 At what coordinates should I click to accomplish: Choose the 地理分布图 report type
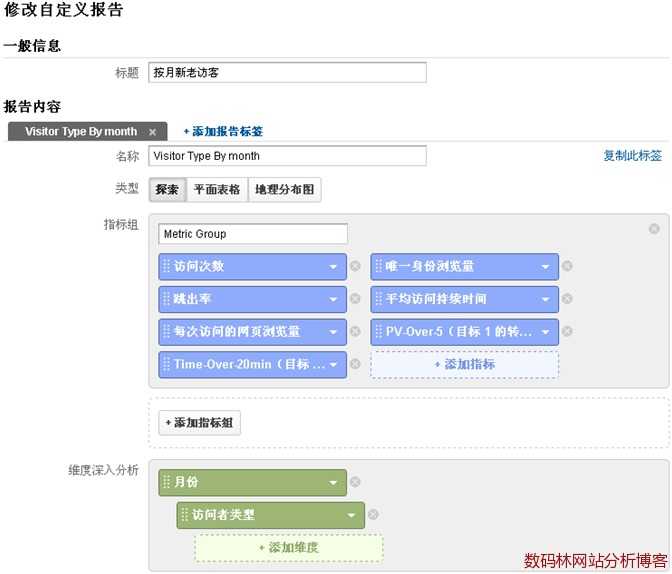click(285, 190)
